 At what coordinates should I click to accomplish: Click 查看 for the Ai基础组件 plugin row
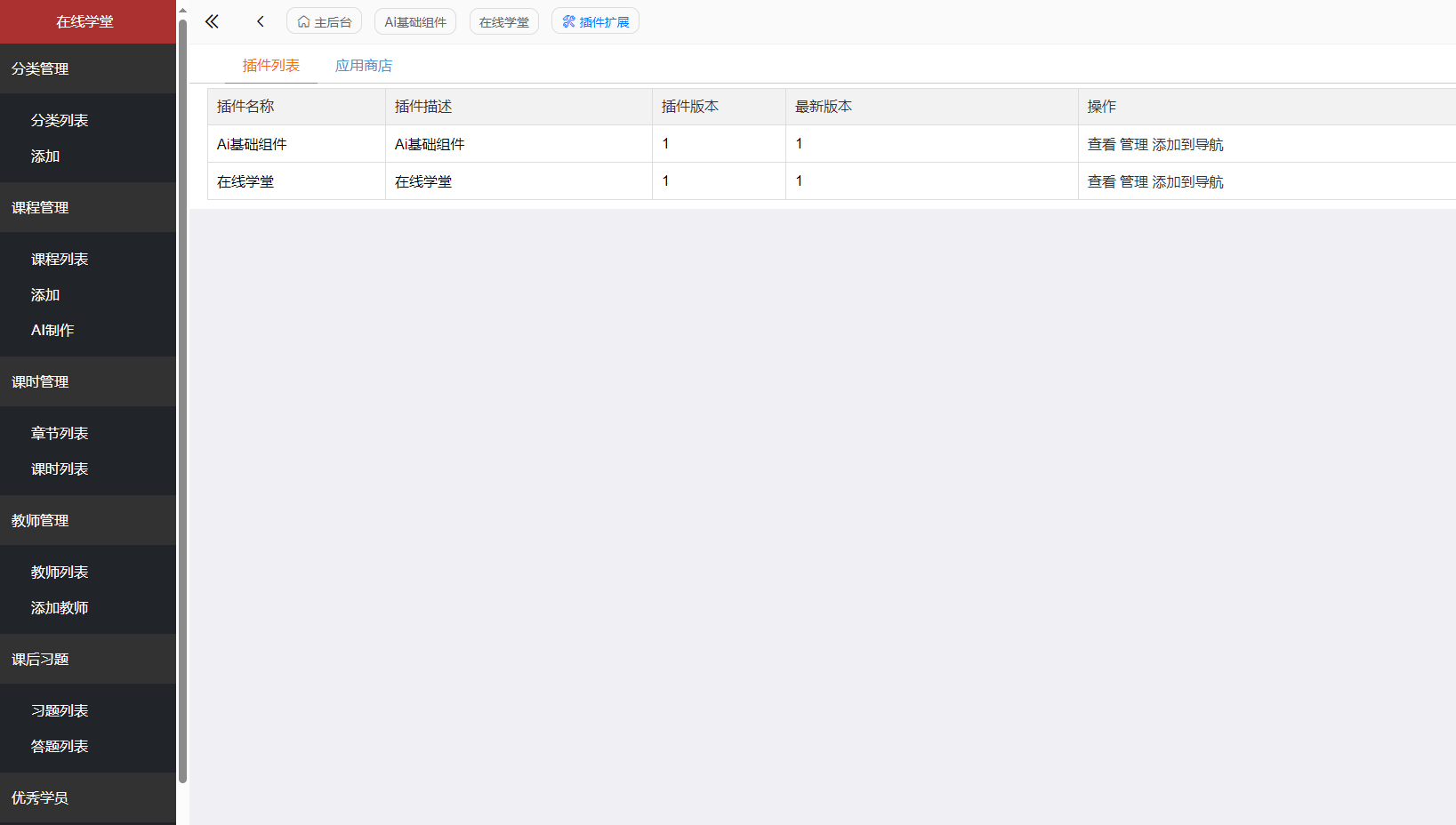click(x=1101, y=143)
